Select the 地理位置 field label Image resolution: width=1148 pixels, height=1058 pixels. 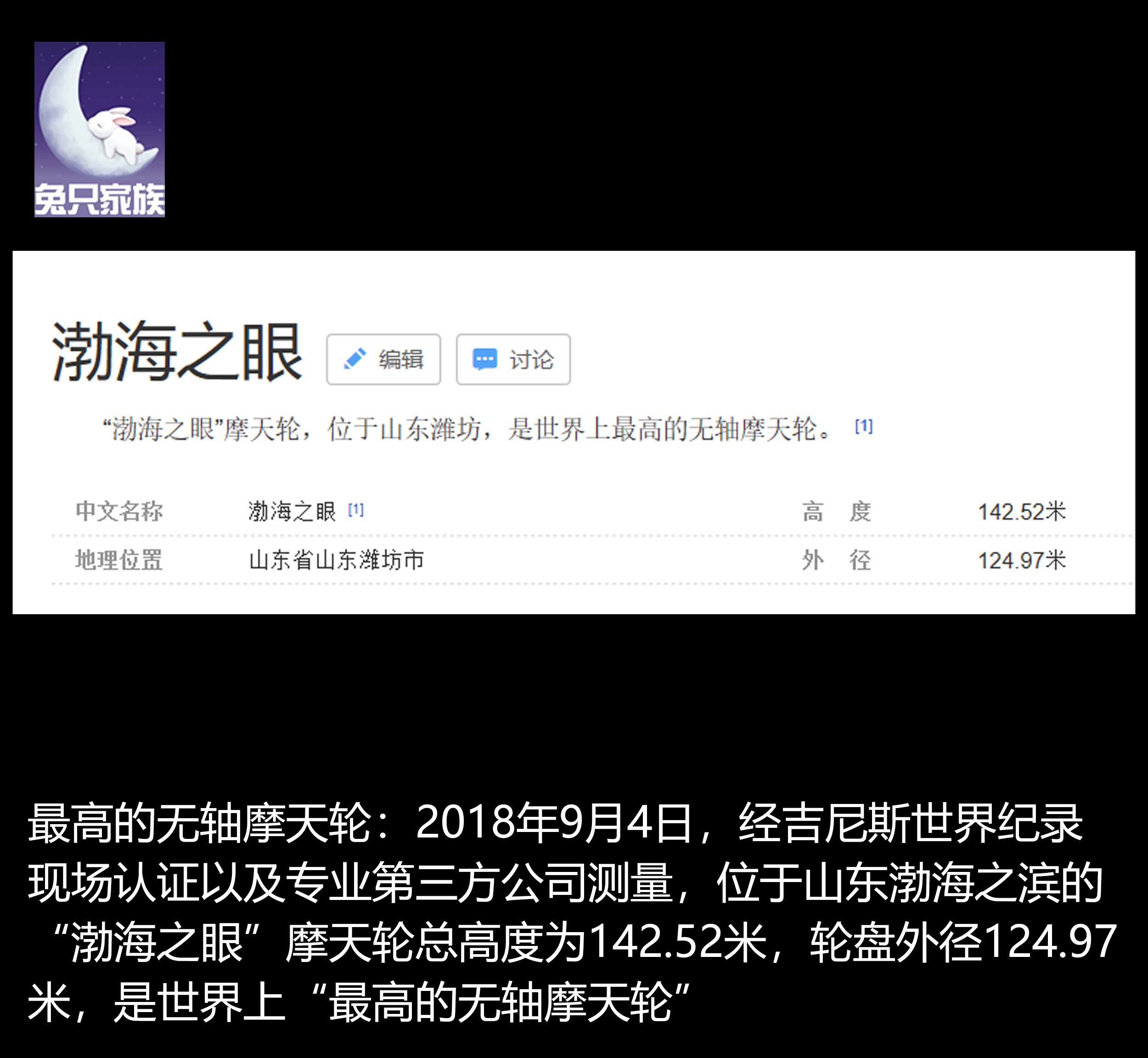click(119, 560)
